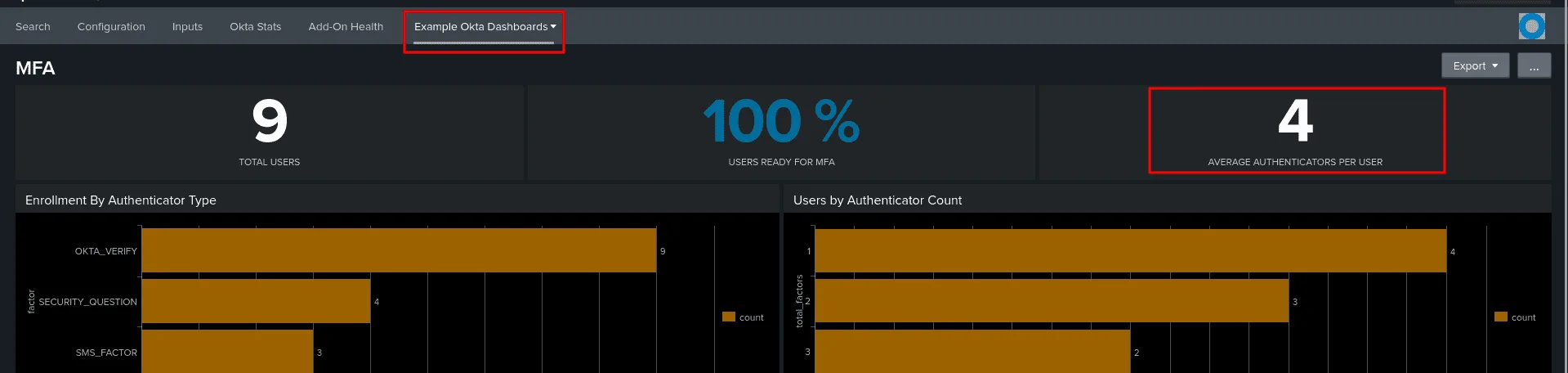Select the OKTA_VERIFY bar in enrollment chart
The width and height of the screenshot is (1568, 373).
399,250
